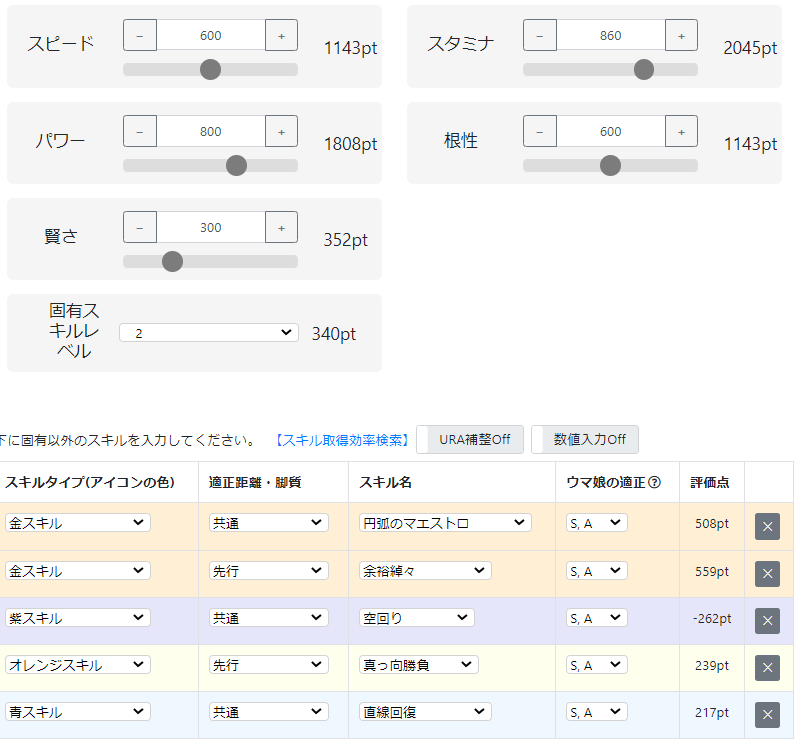Delete the 真っ向勝負 skill row

[767, 668]
